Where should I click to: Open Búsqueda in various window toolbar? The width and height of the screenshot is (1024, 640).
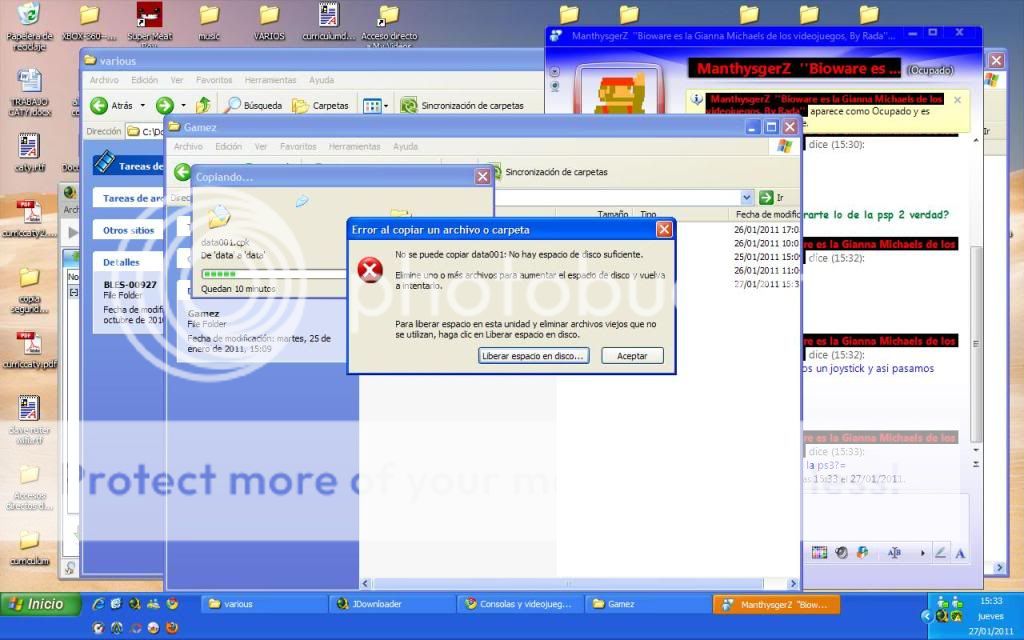pos(253,105)
